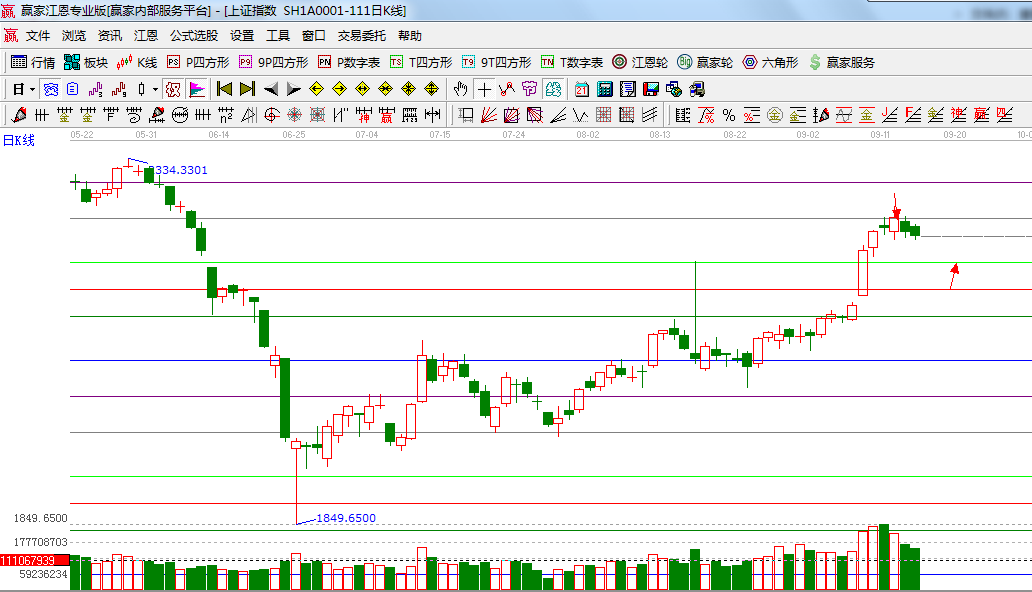Click the calendar date icon
1032x592 pixels.
tap(582, 89)
